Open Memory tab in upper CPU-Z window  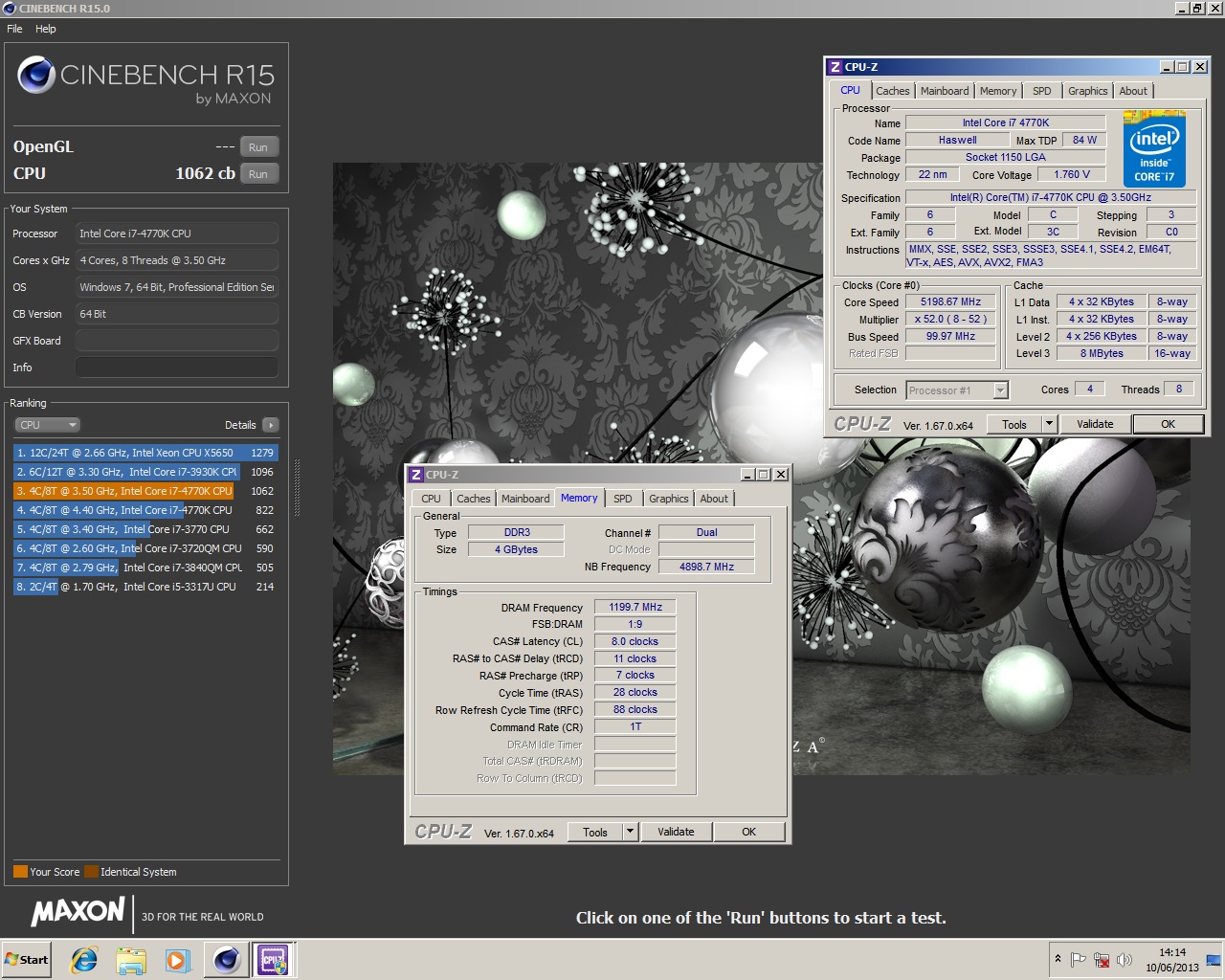(998, 91)
